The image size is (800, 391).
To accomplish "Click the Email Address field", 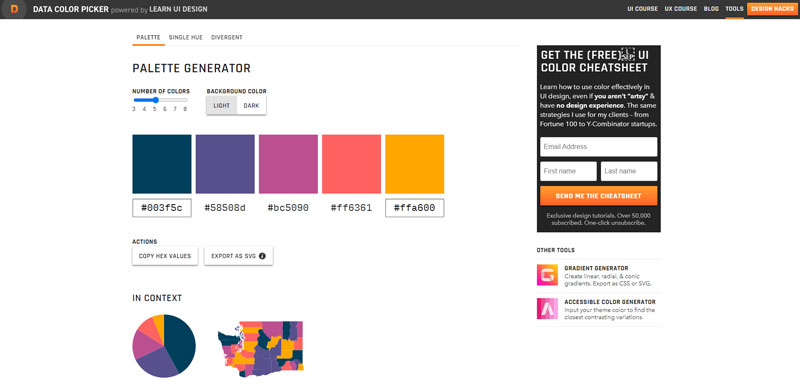I will (x=598, y=146).
